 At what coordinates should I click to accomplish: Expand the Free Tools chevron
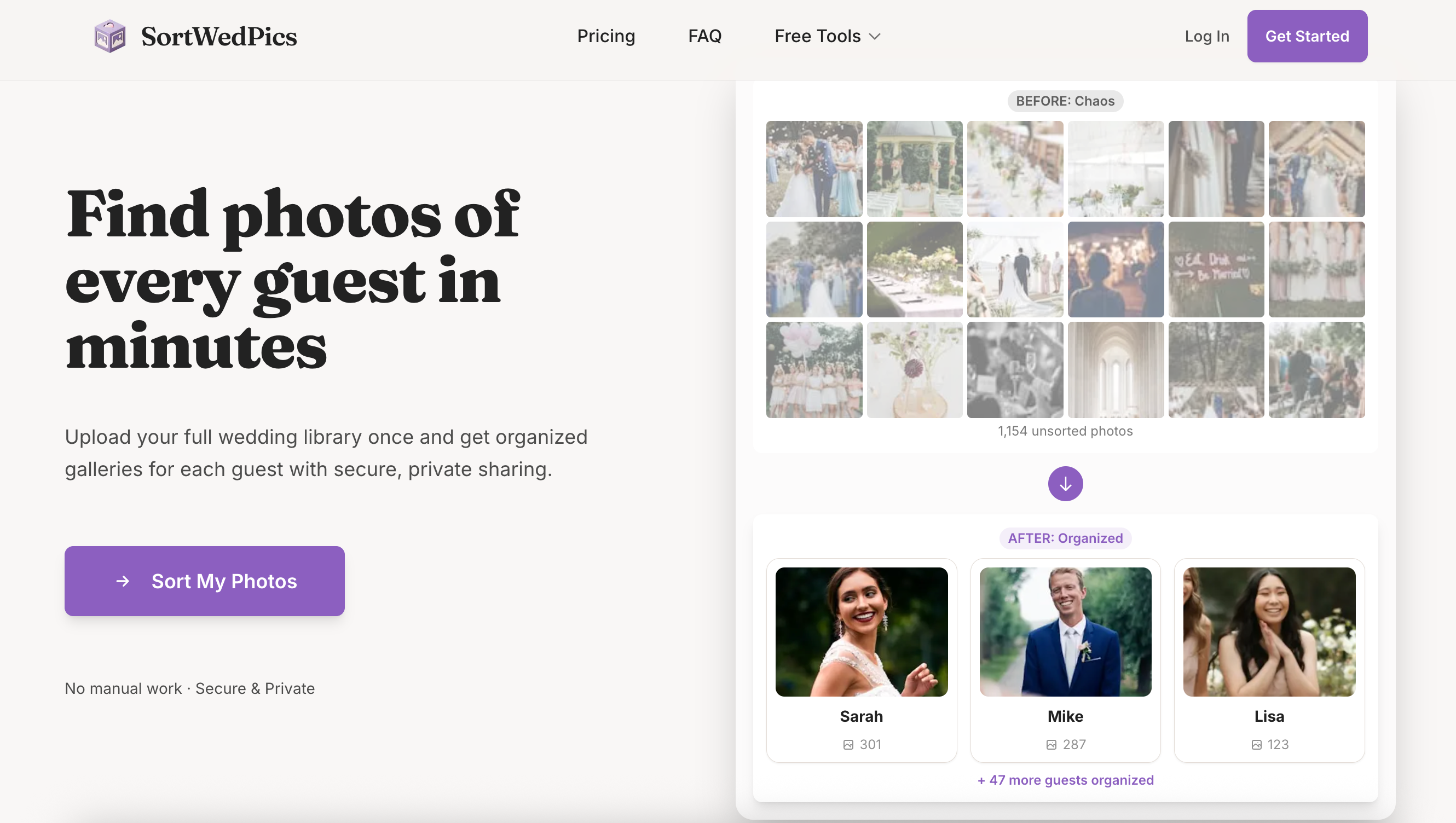875,37
